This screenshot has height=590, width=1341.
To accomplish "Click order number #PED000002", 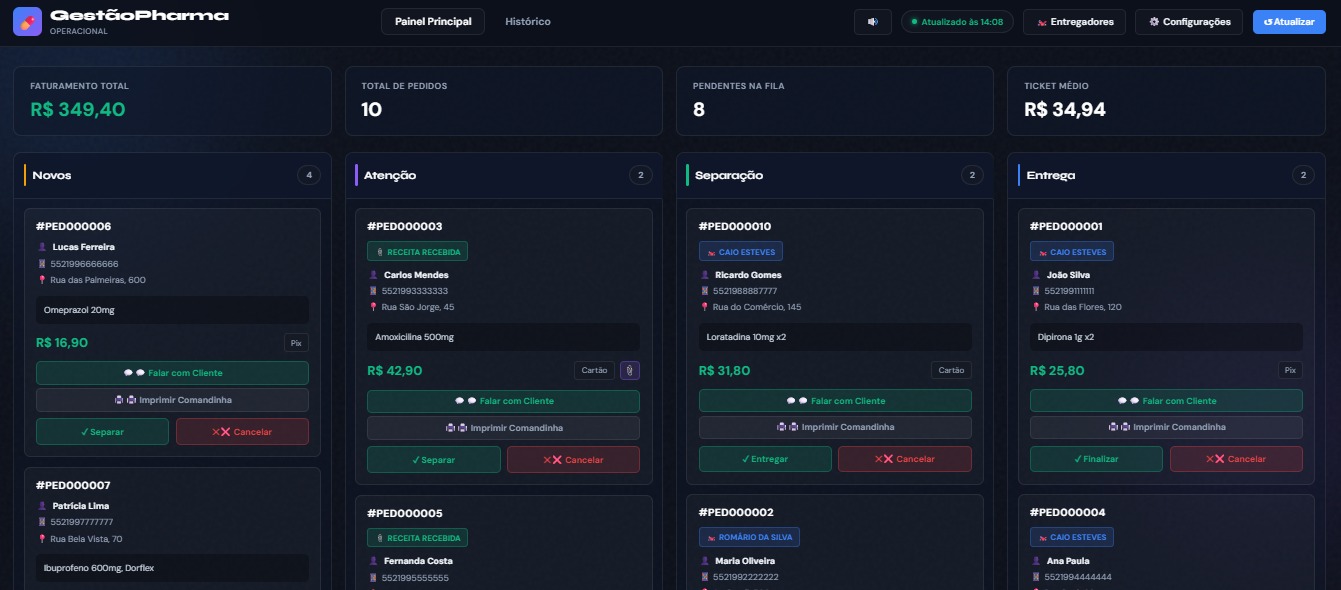I will [x=736, y=512].
